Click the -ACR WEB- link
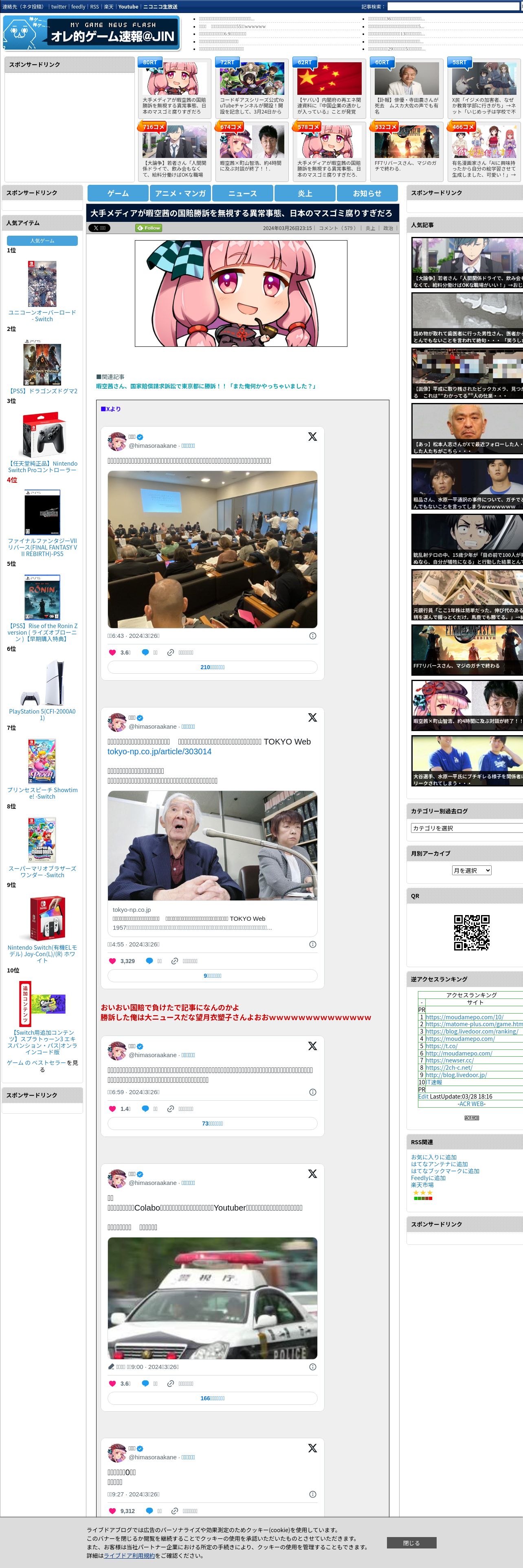Image resolution: width=523 pixels, height=1568 pixels. [x=471, y=1104]
